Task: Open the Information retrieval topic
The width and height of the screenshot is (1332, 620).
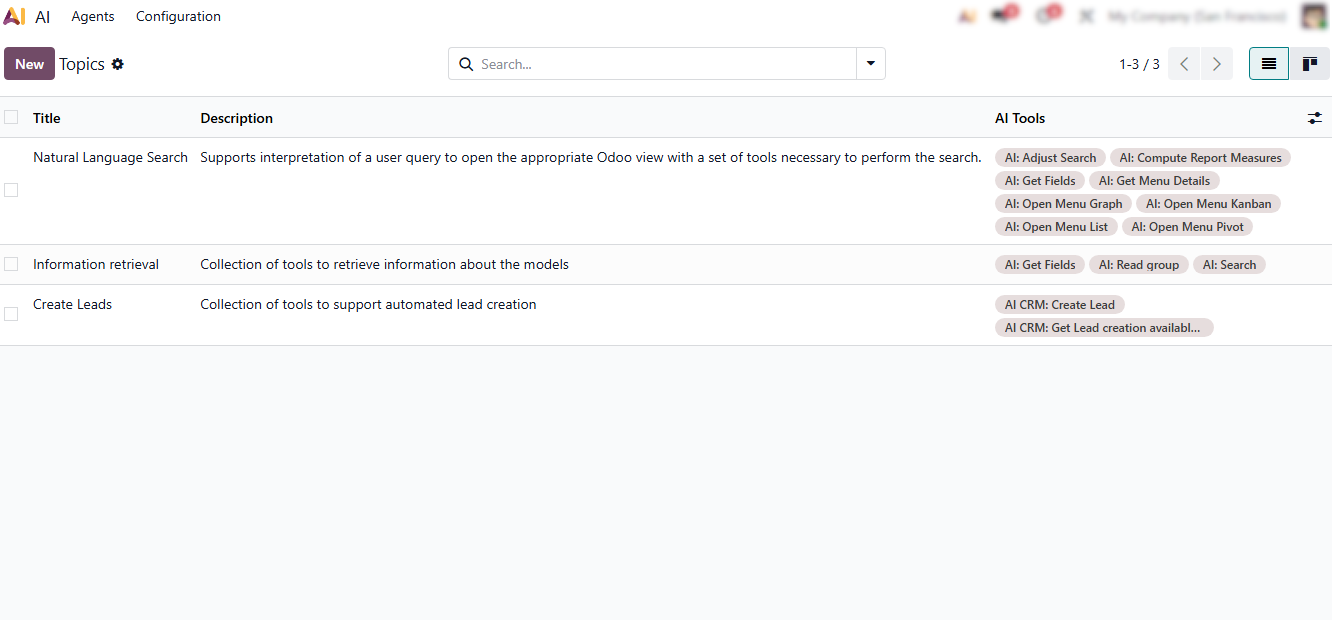Action: click(x=96, y=264)
